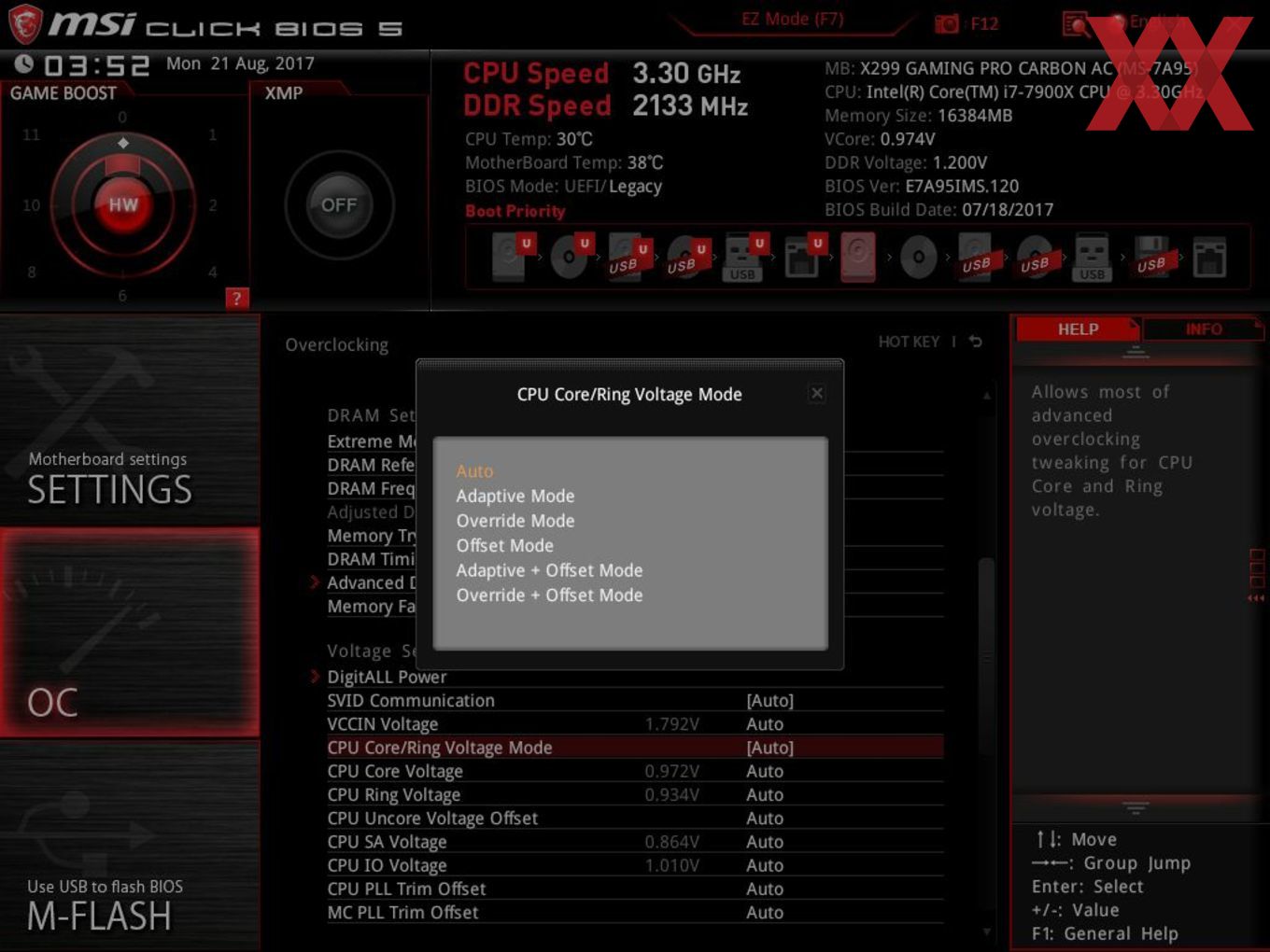Open CPU Core Voltage Auto value
The image size is (1270, 952).
(765, 771)
